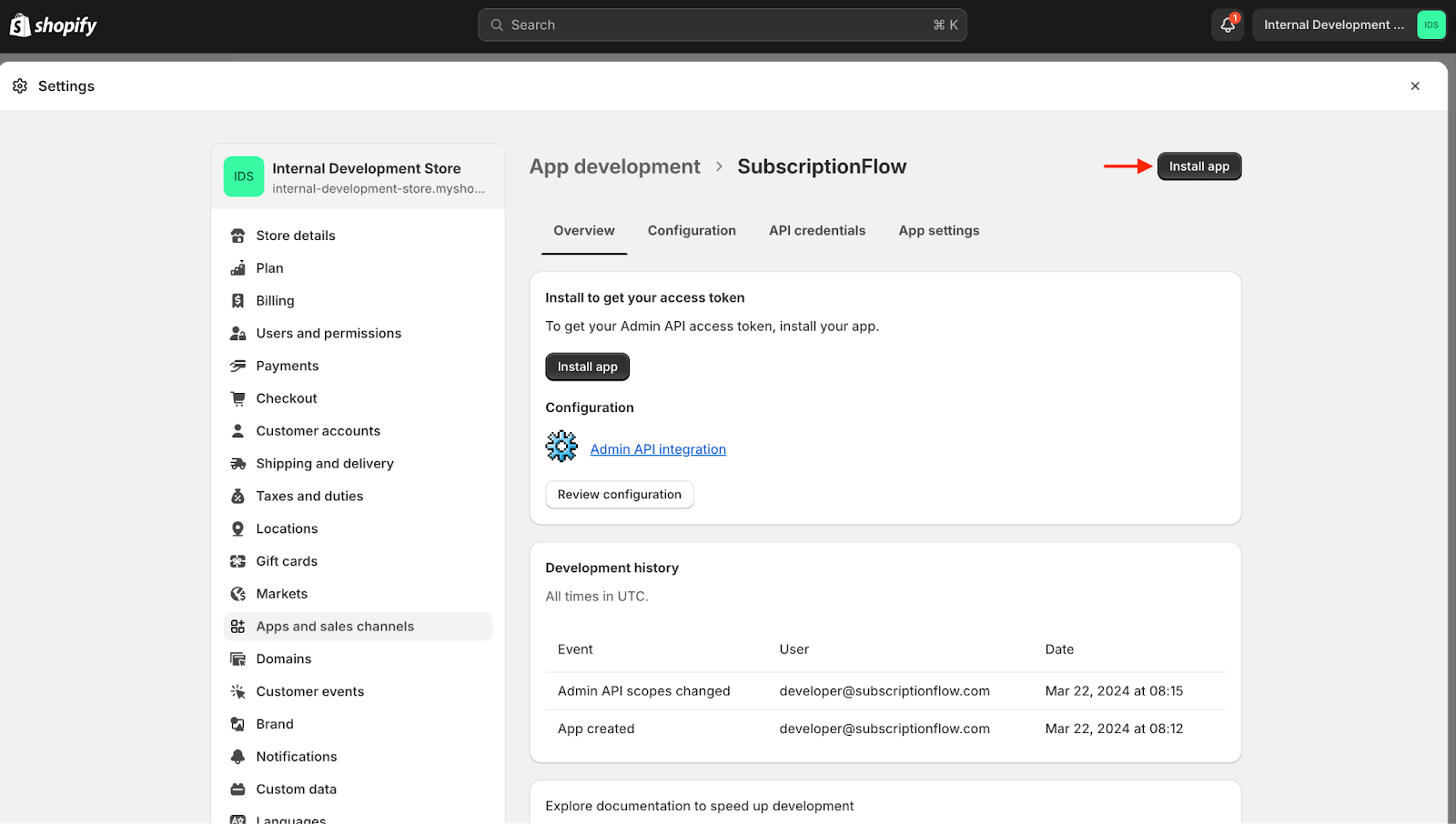Click the Billing receipt icon

click(238, 301)
